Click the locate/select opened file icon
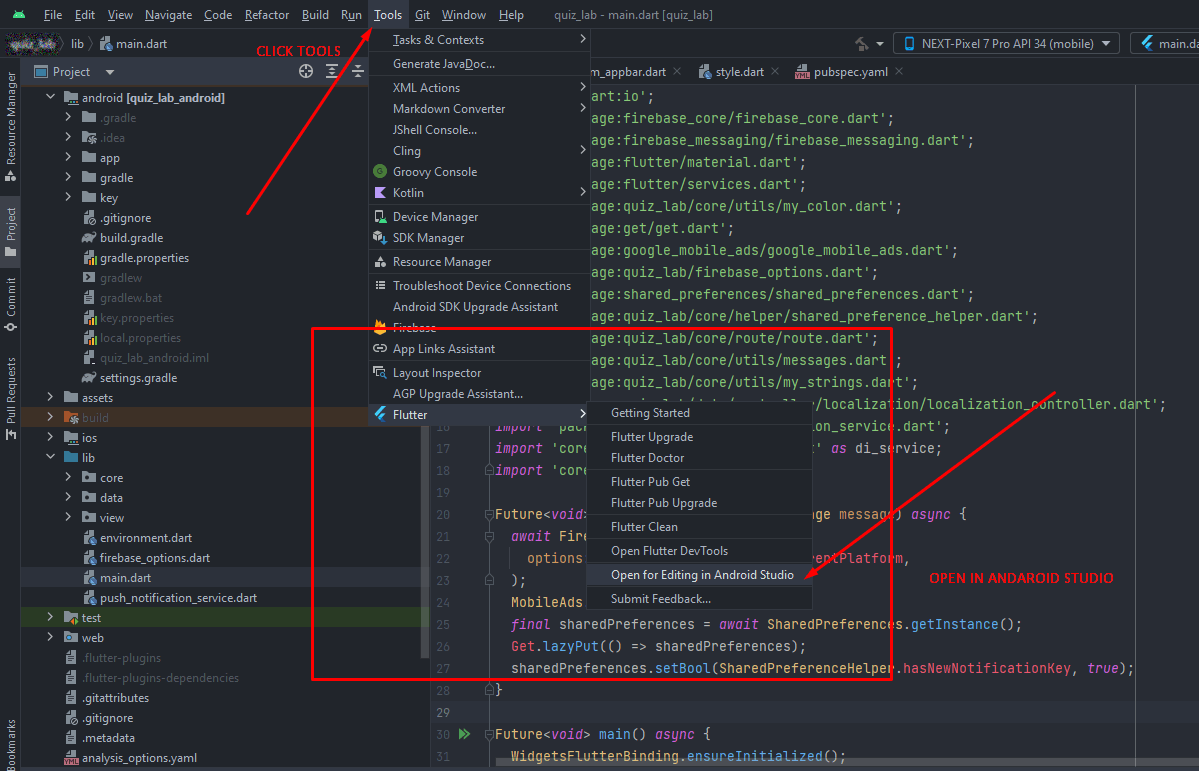 point(306,72)
